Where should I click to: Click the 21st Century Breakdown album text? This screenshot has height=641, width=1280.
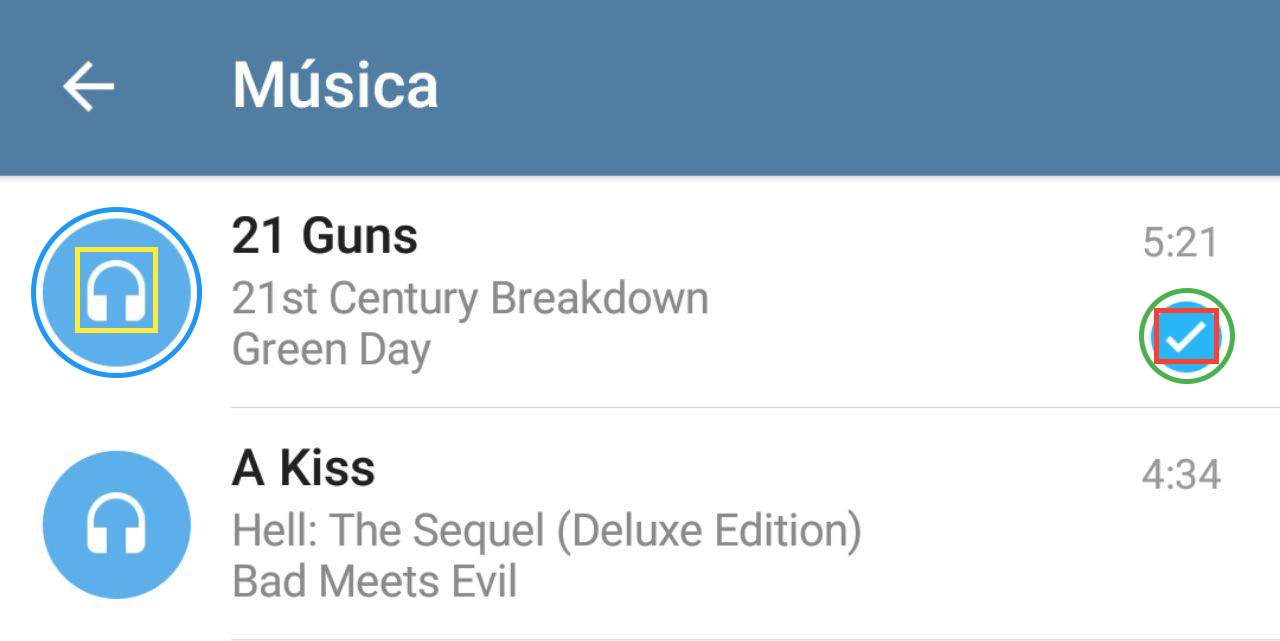coord(470,298)
